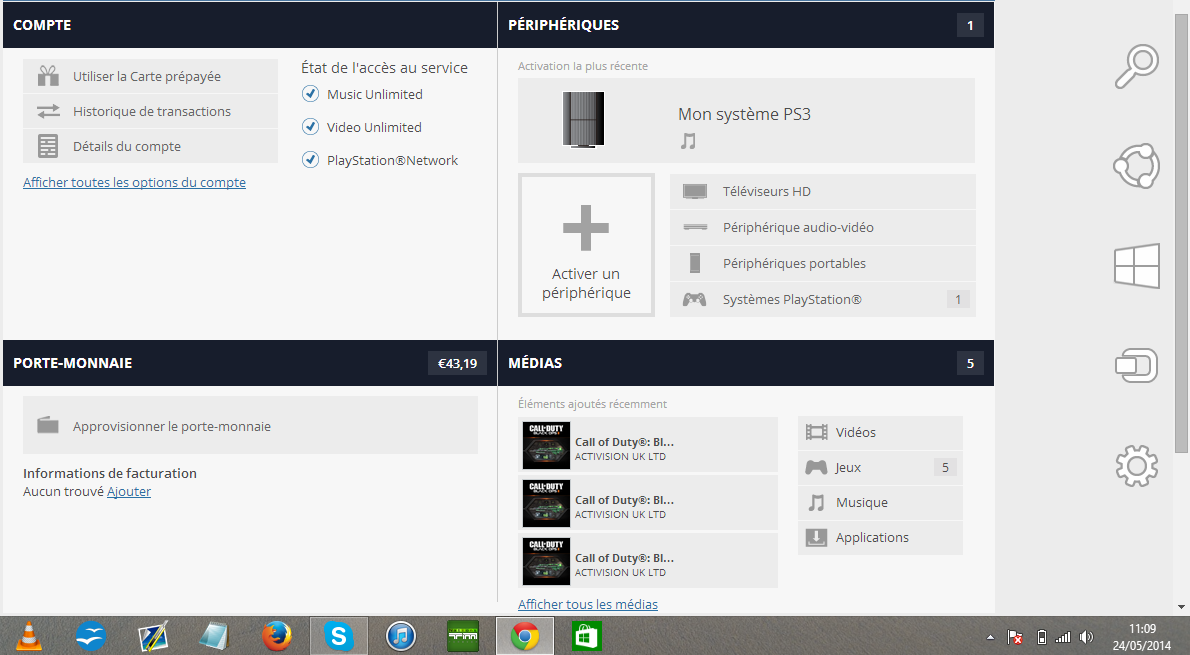
Task: Open Systèmes PlayStation category
Action: [x=823, y=299]
